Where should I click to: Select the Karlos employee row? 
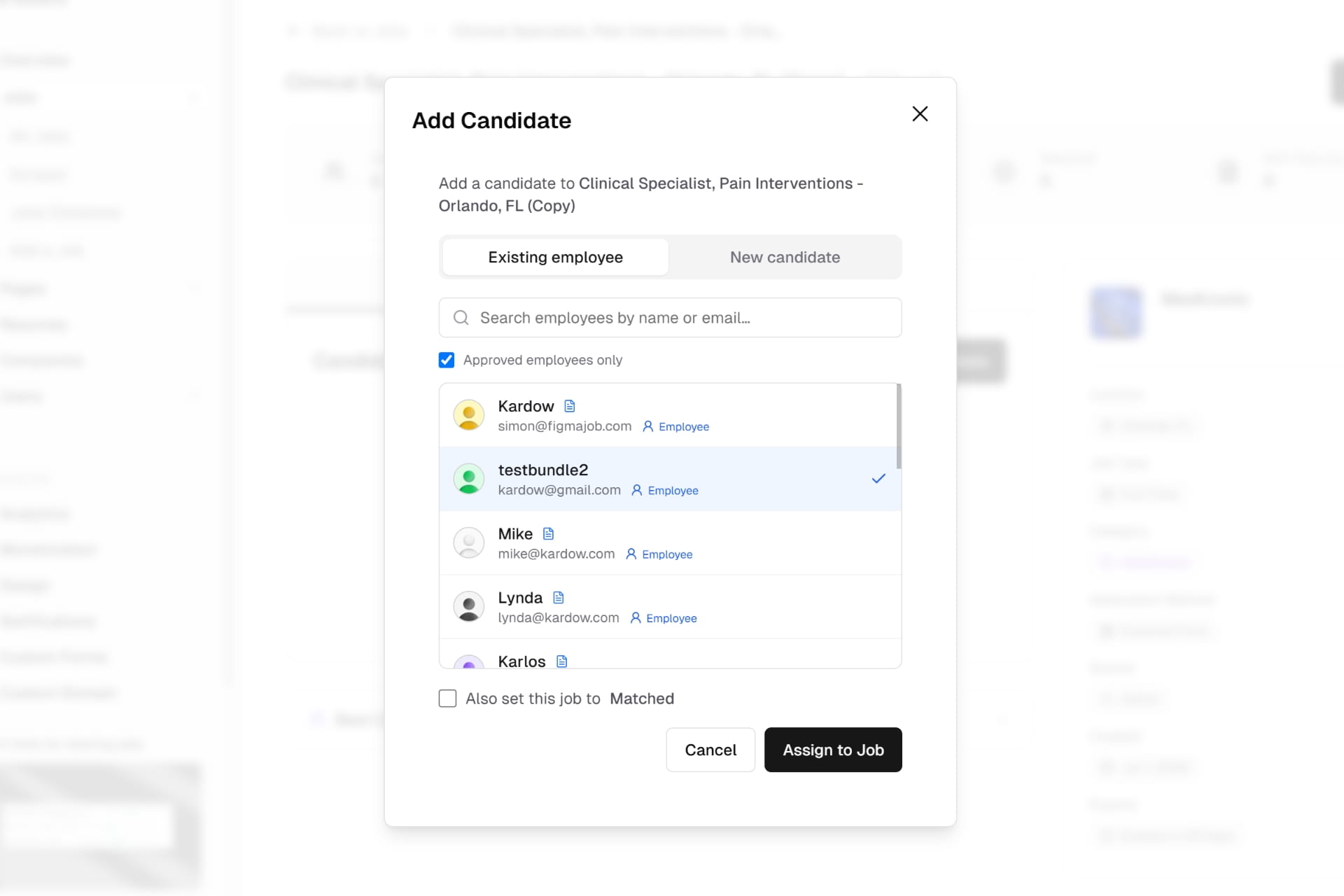(x=670, y=654)
